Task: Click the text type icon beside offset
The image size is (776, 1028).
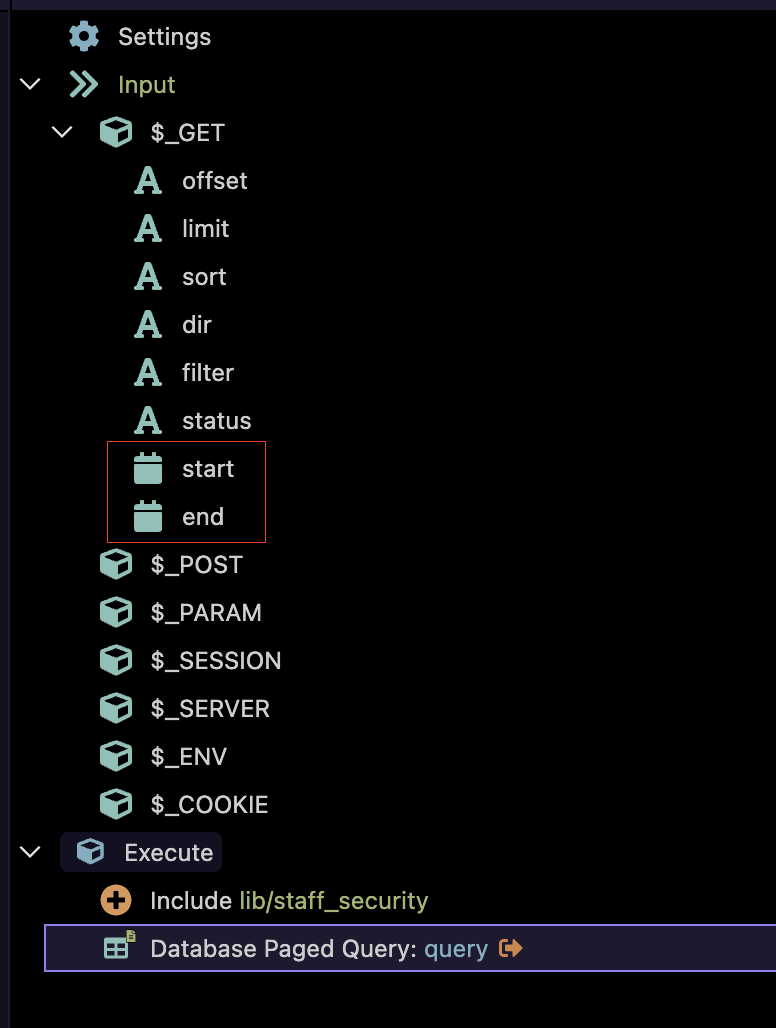Action: click(x=148, y=181)
